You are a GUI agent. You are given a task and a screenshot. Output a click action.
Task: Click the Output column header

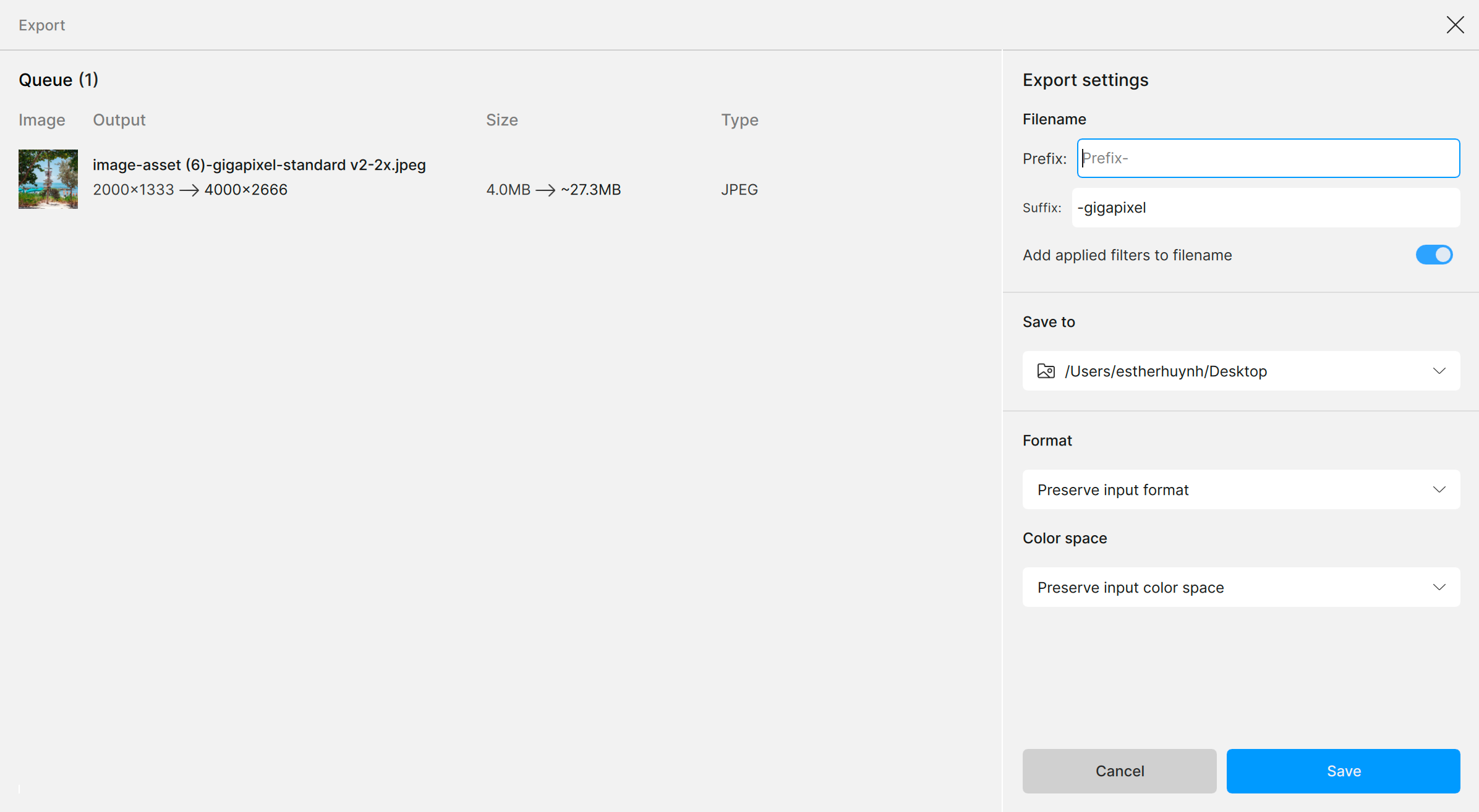tap(119, 120)
